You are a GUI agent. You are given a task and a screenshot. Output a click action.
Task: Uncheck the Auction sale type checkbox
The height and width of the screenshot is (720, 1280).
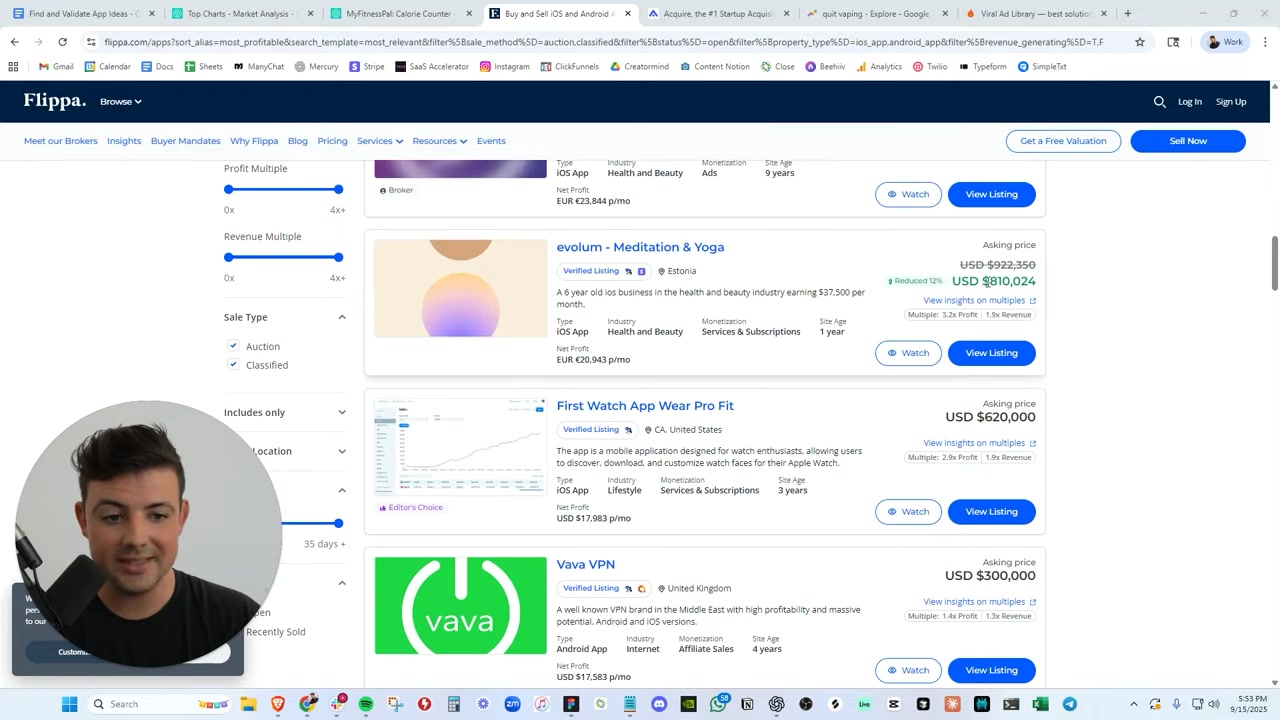tap(233, 346)
